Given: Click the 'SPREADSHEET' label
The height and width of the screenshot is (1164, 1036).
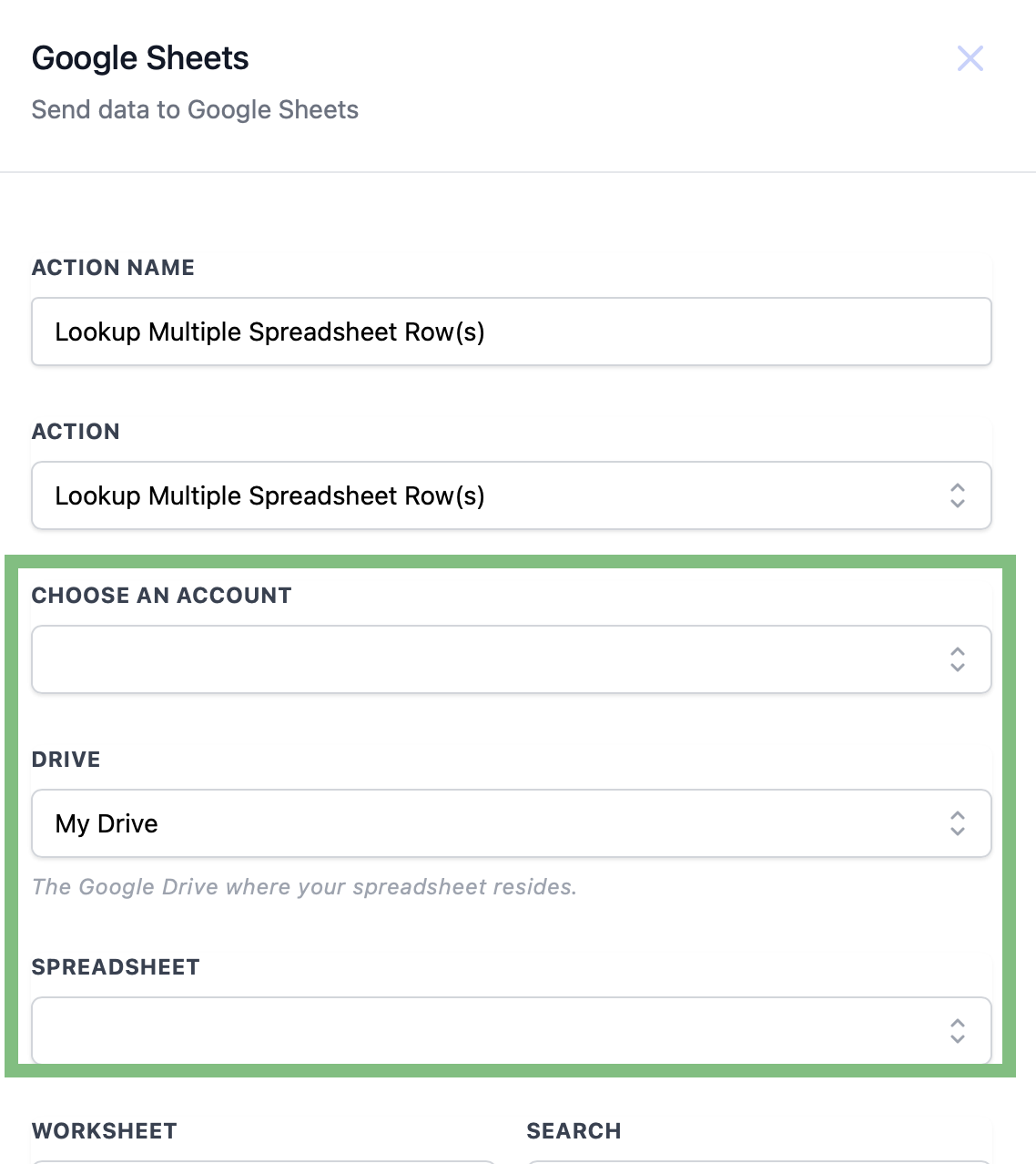Looking at the screenshot, I should (116, 967).
